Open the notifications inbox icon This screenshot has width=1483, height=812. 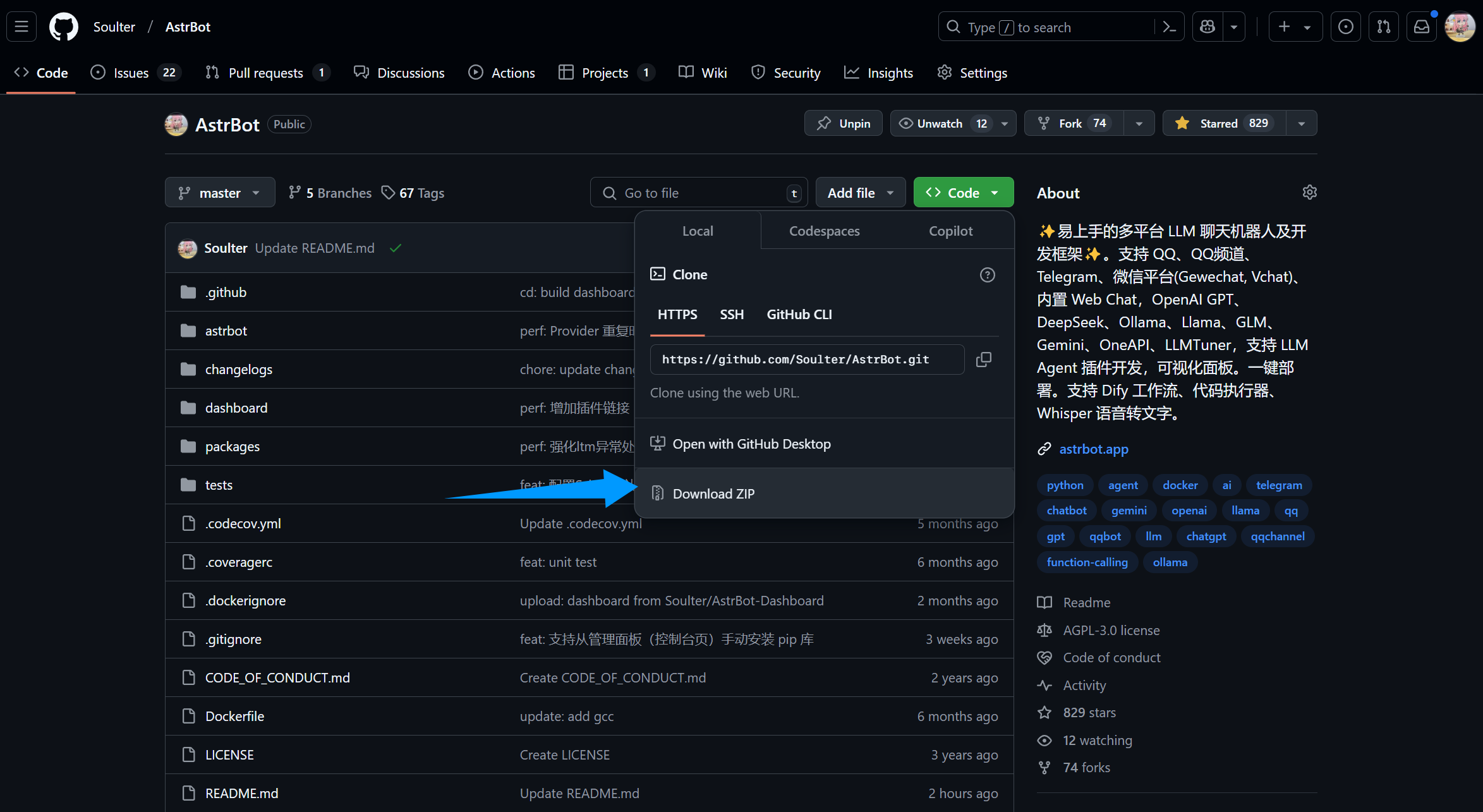point(1421,27)
